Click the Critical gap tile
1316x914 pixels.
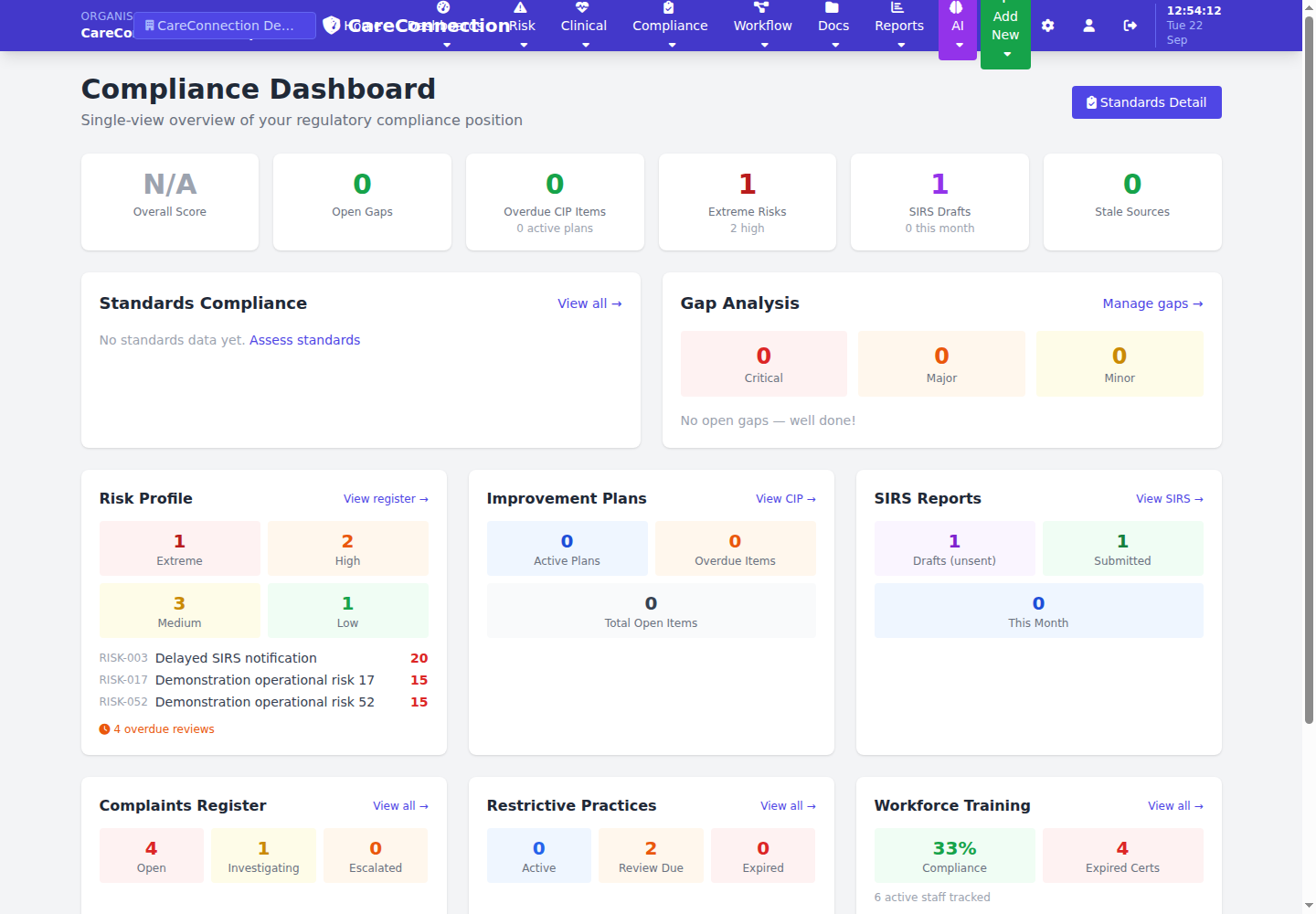pyautogui.click(x=764, y=364)
